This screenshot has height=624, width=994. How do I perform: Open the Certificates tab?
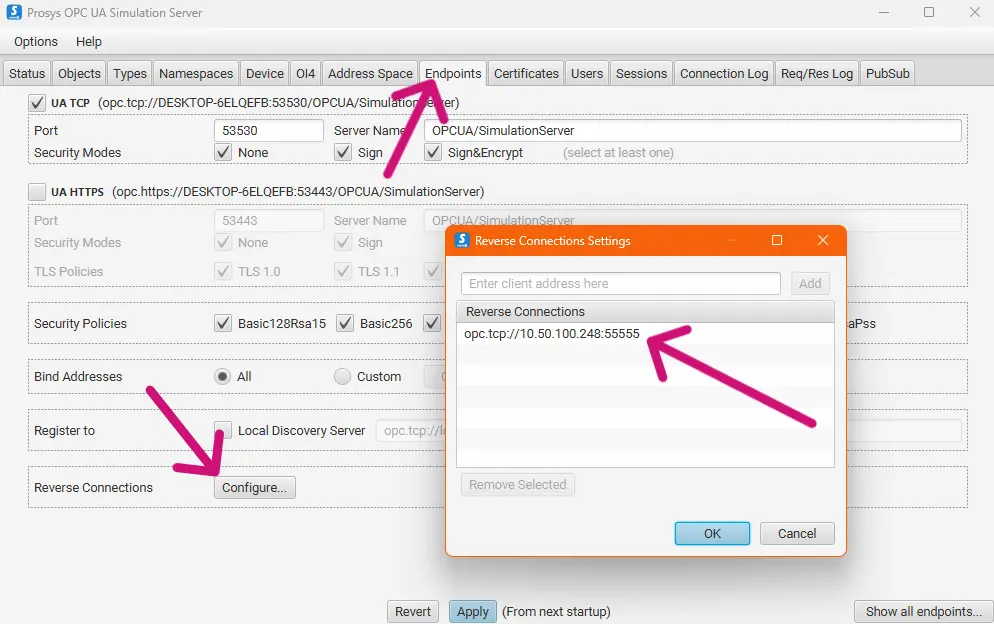526,74
